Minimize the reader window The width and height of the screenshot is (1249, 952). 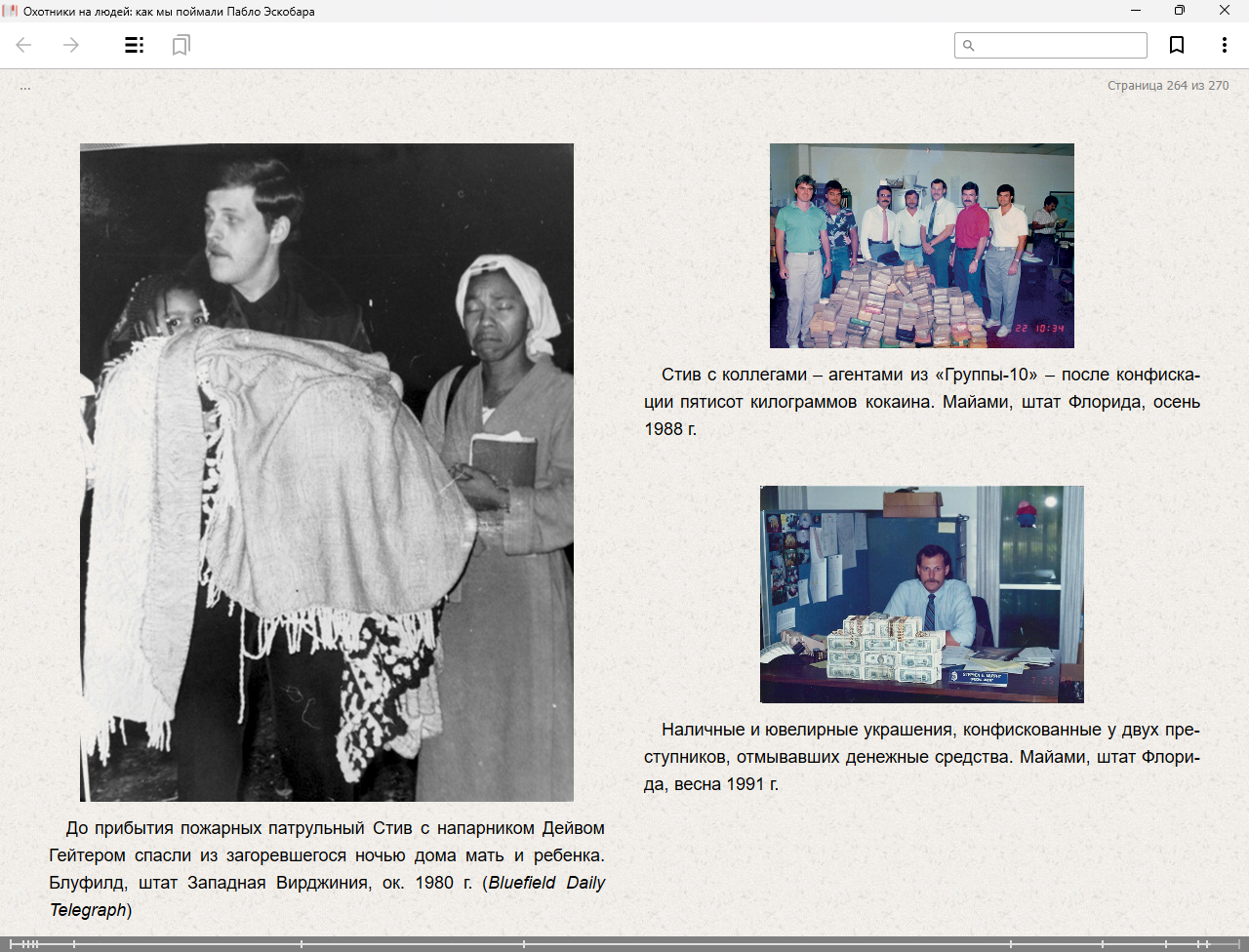tap(1136, 11)
